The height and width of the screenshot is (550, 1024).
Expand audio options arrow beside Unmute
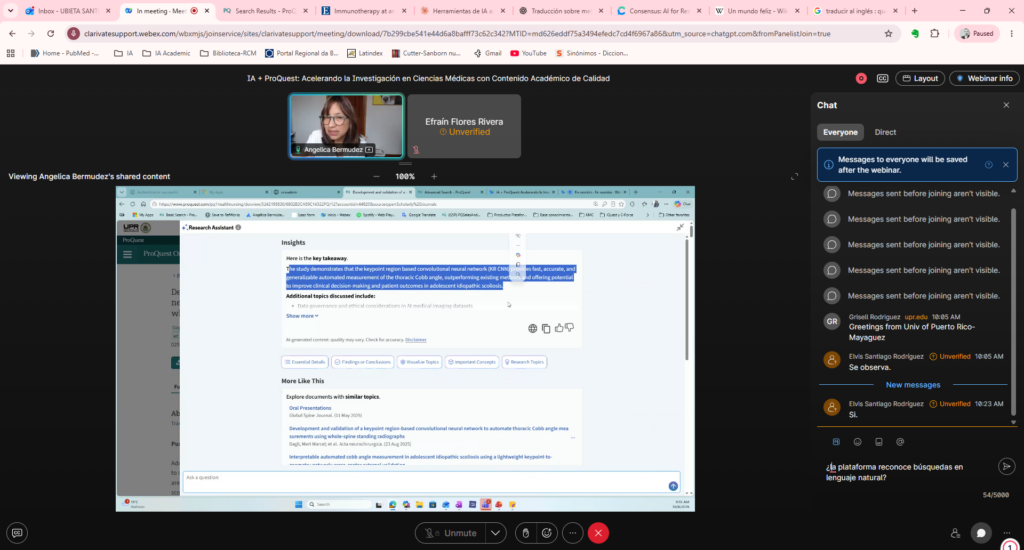point(496,533)
